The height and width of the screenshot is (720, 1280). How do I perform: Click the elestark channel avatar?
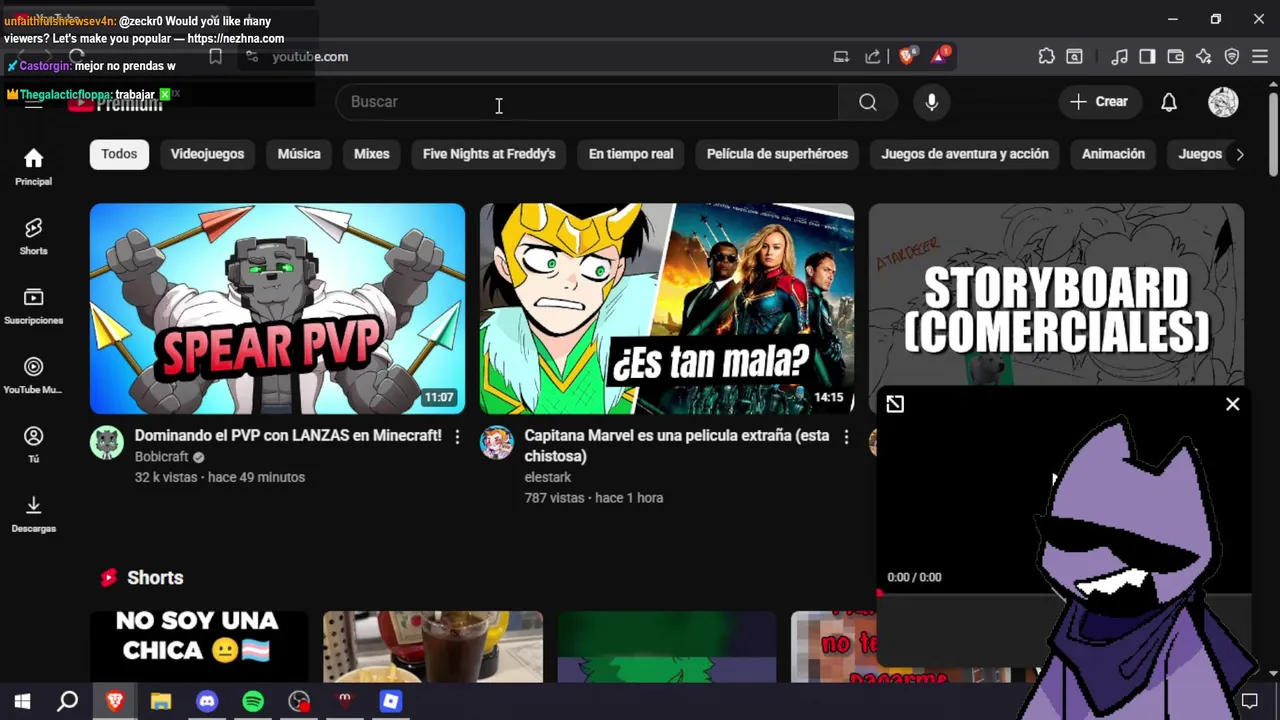(497, 442)
